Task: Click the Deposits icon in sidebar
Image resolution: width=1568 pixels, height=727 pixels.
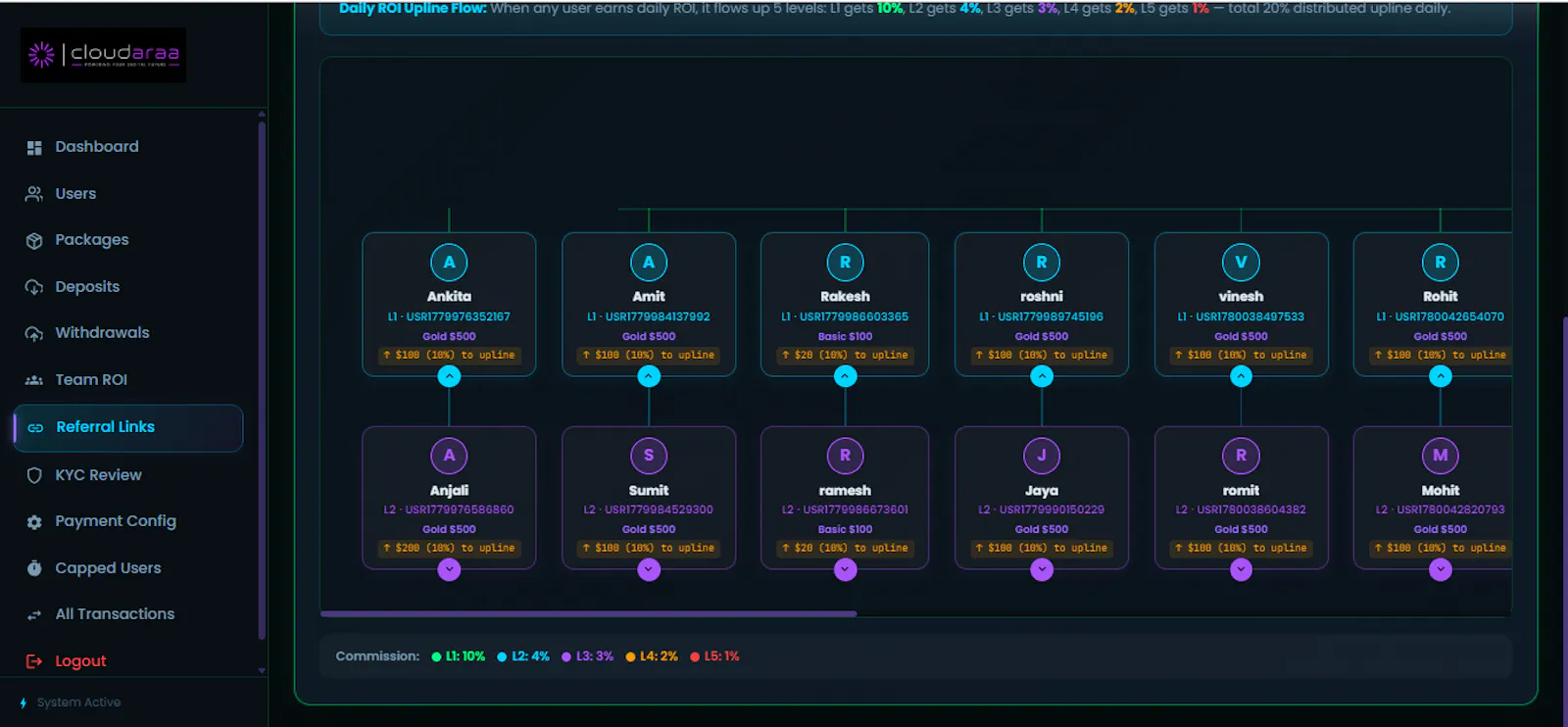Action: (34, 287)
